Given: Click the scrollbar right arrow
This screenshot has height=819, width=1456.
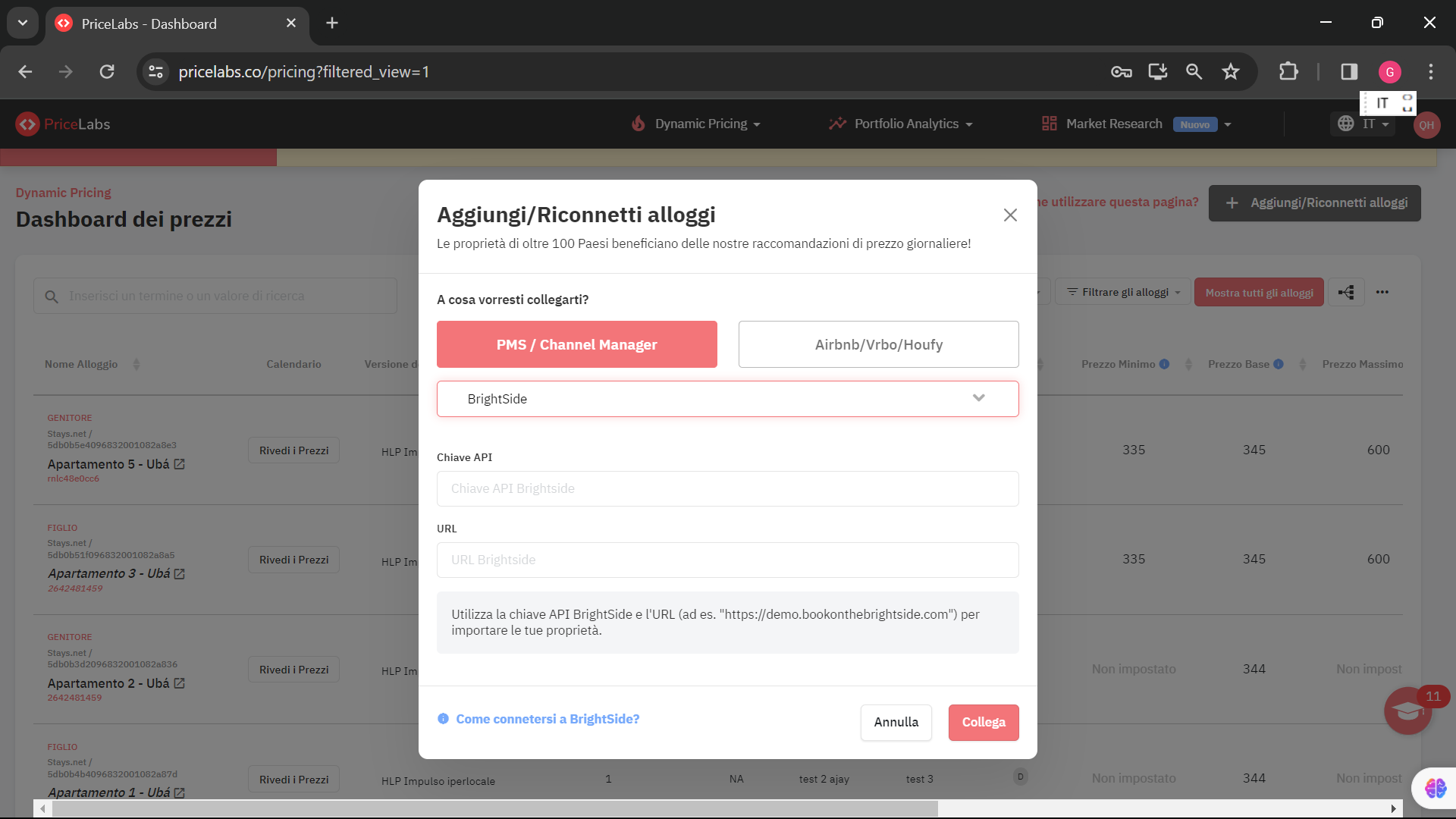Looking at the screenshot, I should pos(1394,809).
